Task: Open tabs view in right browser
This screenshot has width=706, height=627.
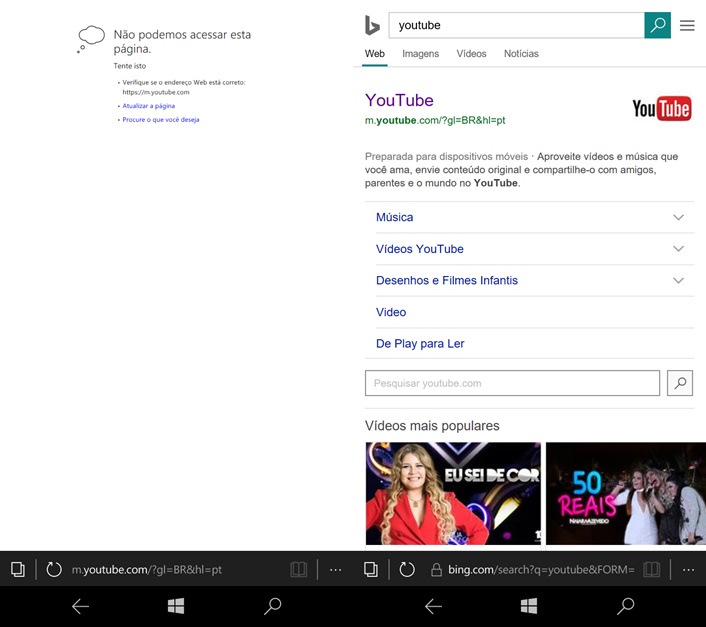Action: tap(371, 569)
